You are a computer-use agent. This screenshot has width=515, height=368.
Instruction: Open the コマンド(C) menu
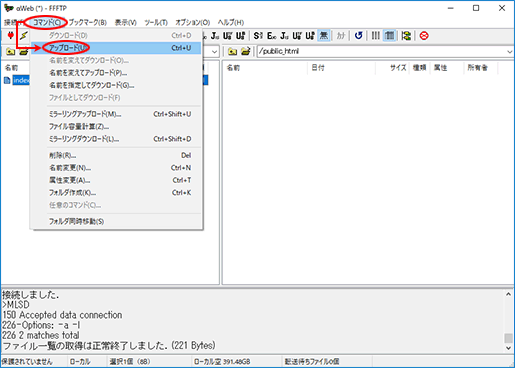[47, 22]
